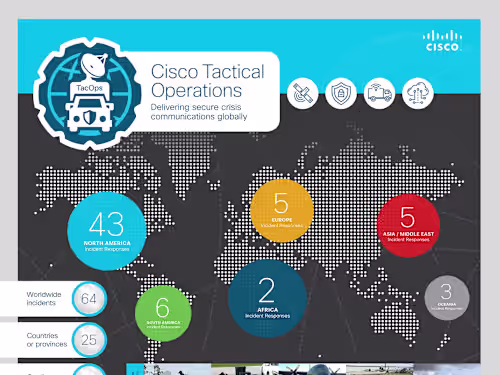Viewport: 500px width, 375px height.
Task: Click the Cisco Tactical Operations title
Action: point(208,81)
